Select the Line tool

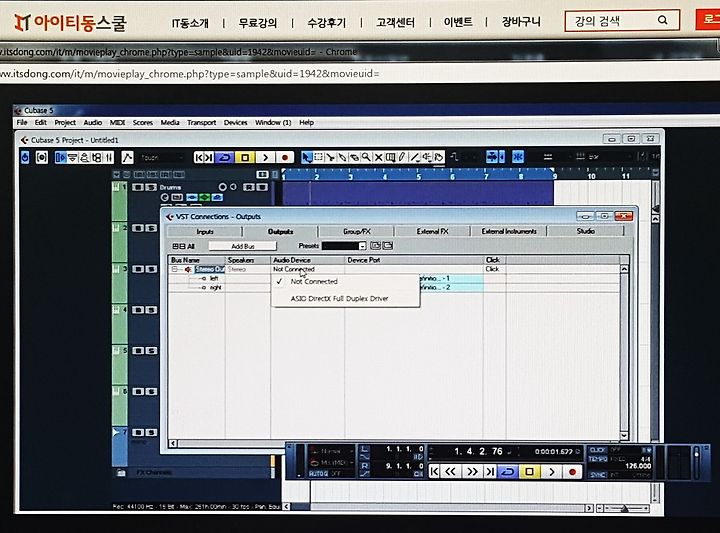415,157
